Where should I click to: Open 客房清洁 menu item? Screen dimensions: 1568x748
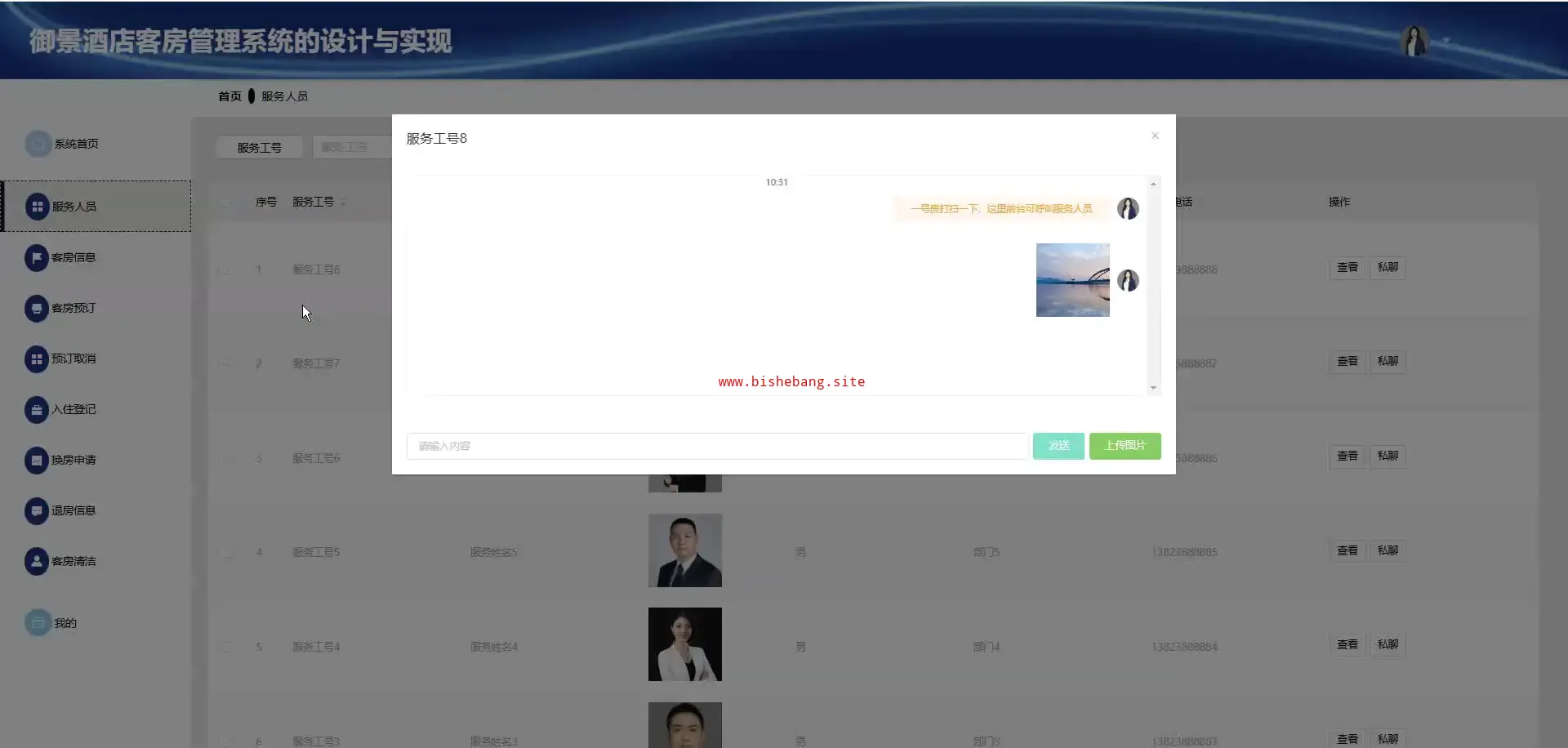click(96, 561)
